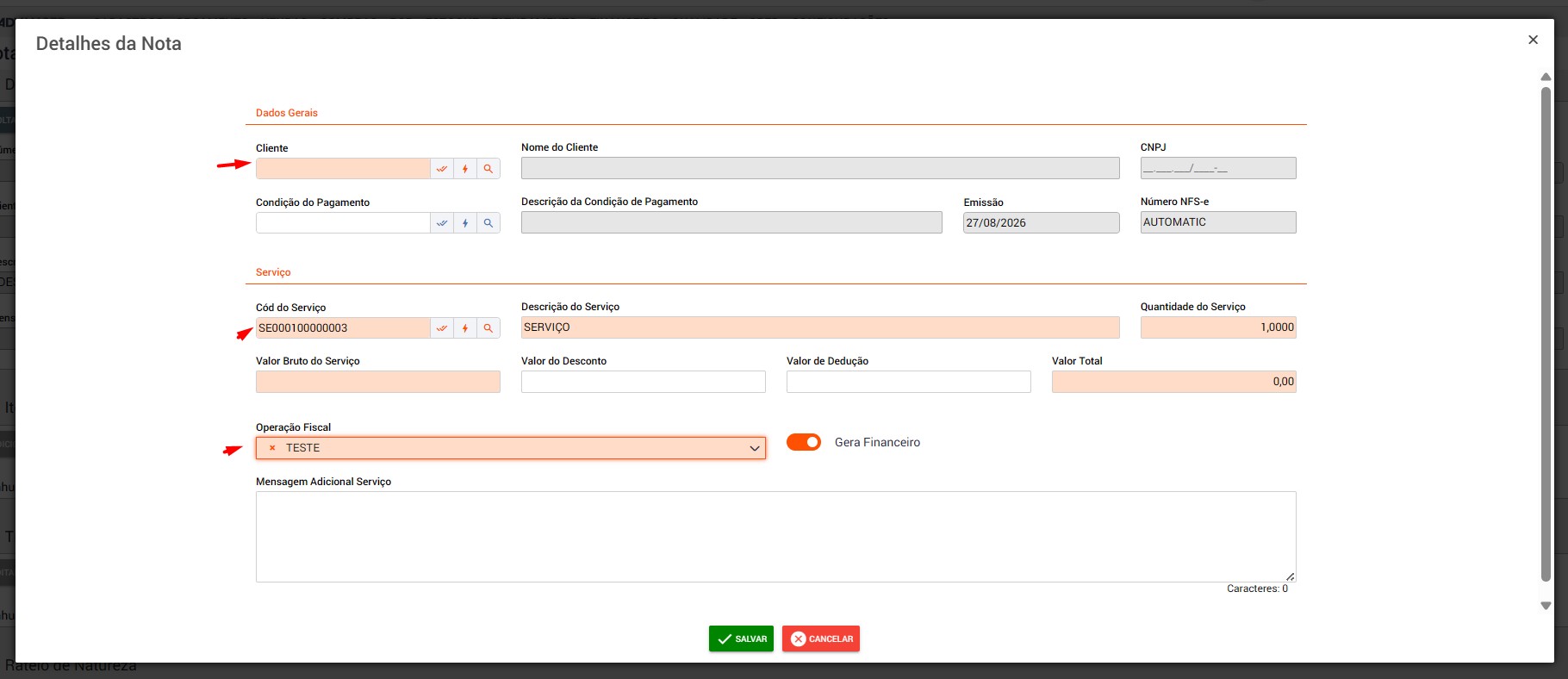This screenshot has width=1568, height=679.
Task: Click the "Operação Fiscal" label
Action: tap(293, 427)
